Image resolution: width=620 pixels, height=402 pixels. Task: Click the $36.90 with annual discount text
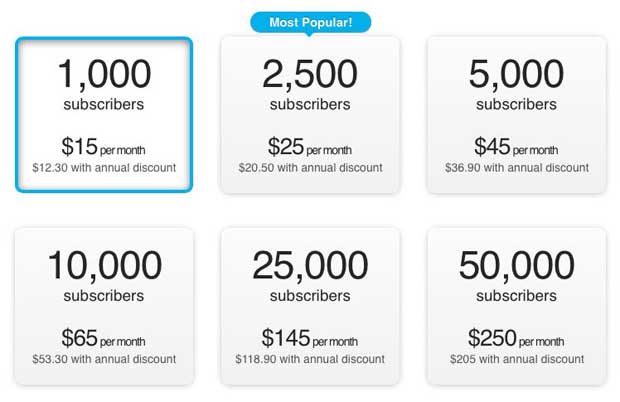click(x=516, y=167)
